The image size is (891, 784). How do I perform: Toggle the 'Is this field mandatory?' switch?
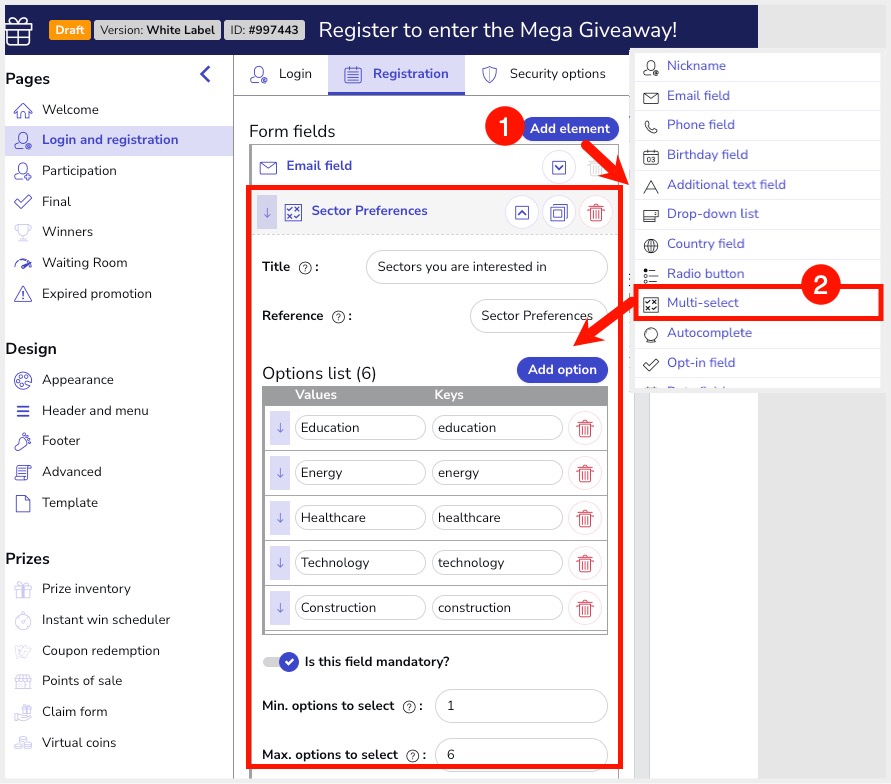[x=281, y=661]
